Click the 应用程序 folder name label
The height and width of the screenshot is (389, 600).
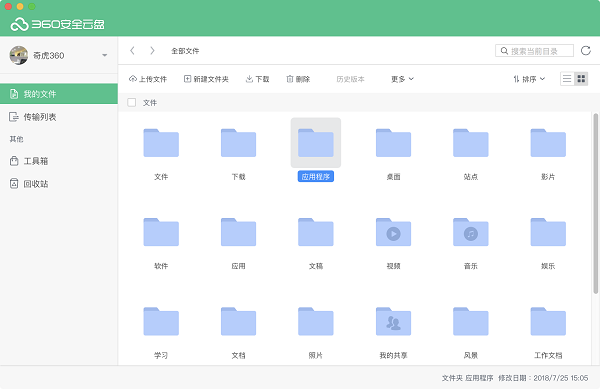[x=316, y=176]
